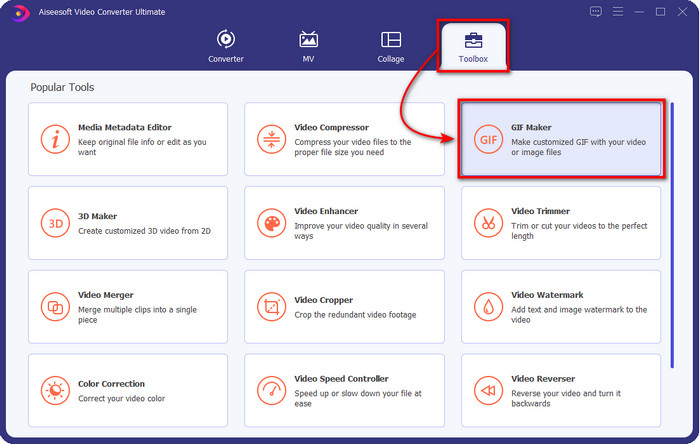Click the 3D Maker icon
The height and width of the screenshot is (444, 700).
click(x=56, y=223)
